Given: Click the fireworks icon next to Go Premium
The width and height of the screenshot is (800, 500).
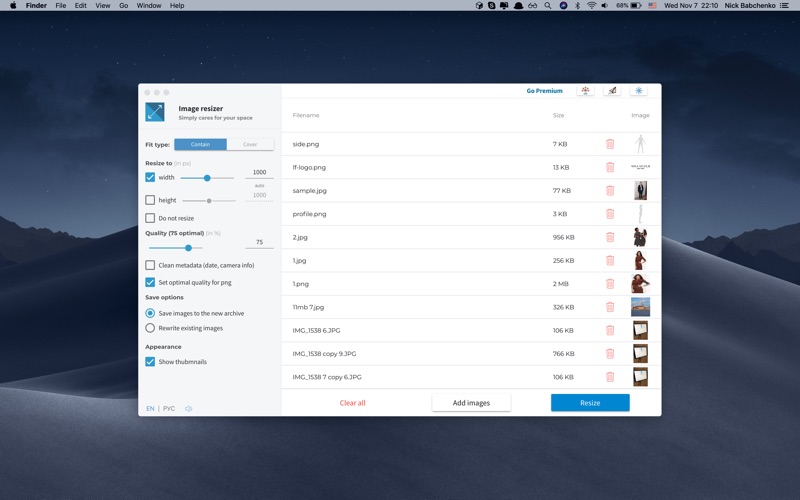Looking at the screenshot, I should point(585,90).
